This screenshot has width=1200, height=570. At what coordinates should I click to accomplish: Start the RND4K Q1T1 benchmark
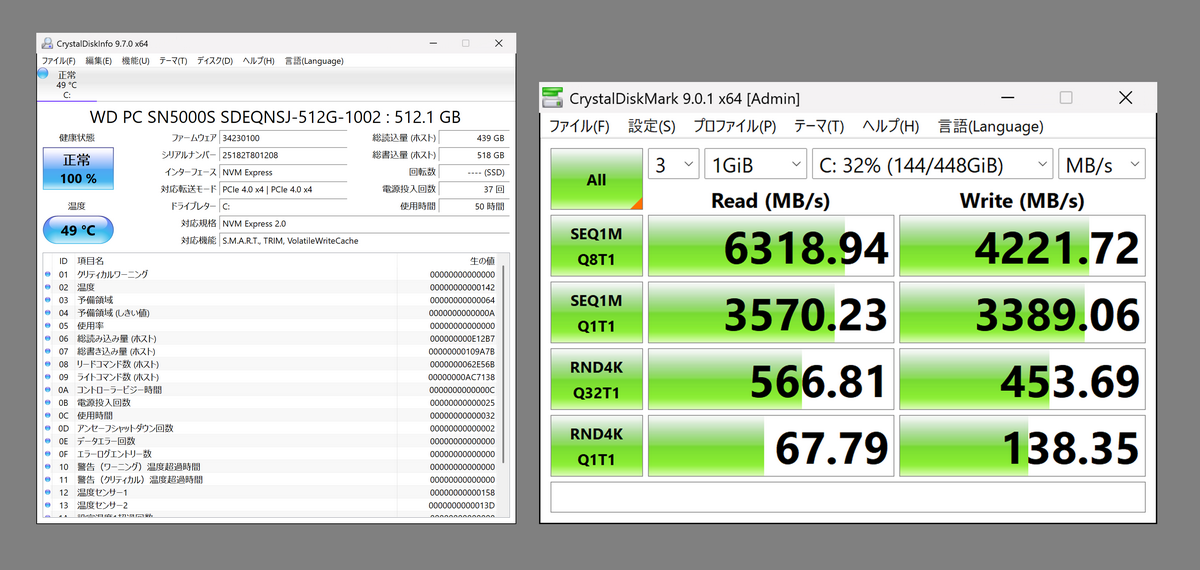tap(596, 445)
